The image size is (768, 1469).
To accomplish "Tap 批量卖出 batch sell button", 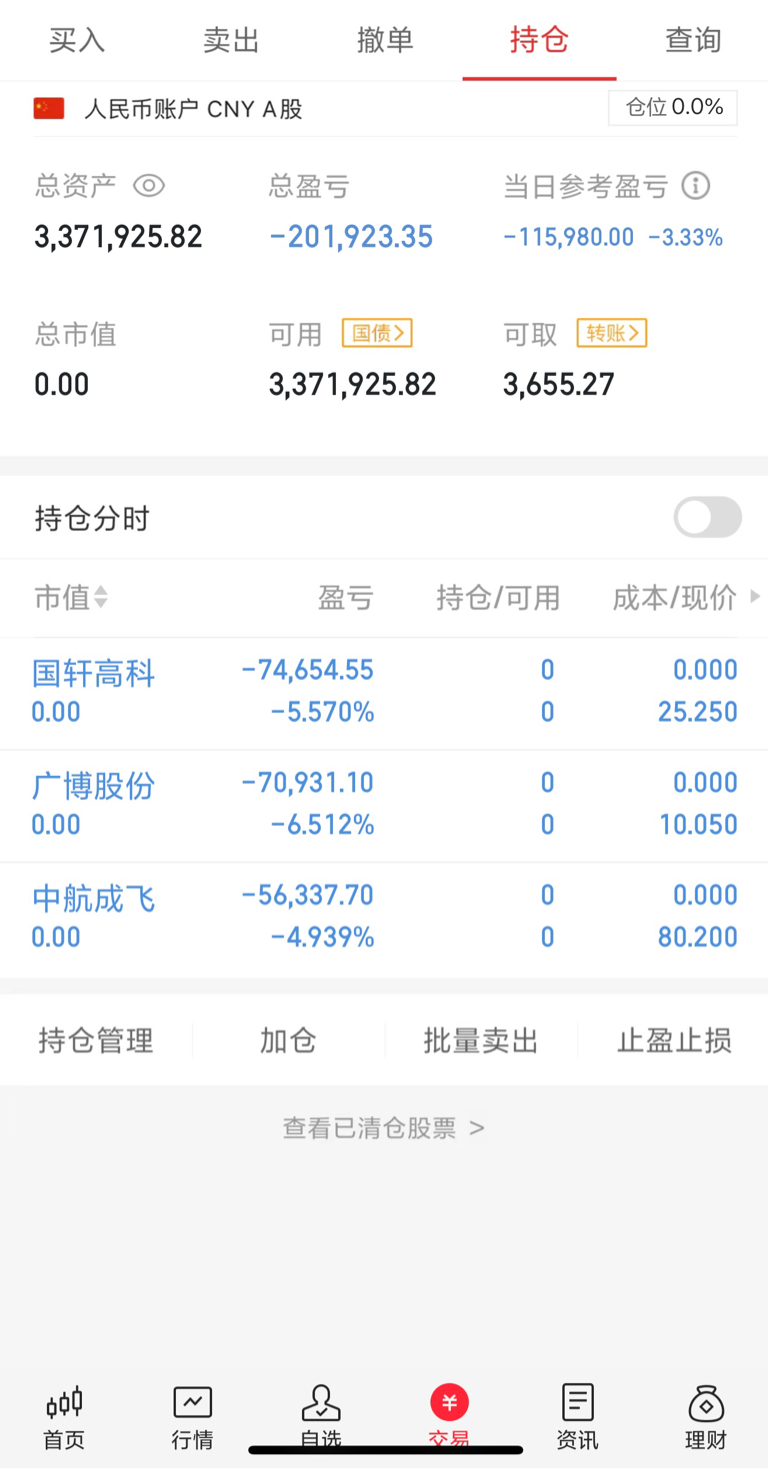I will (481, 1041).
